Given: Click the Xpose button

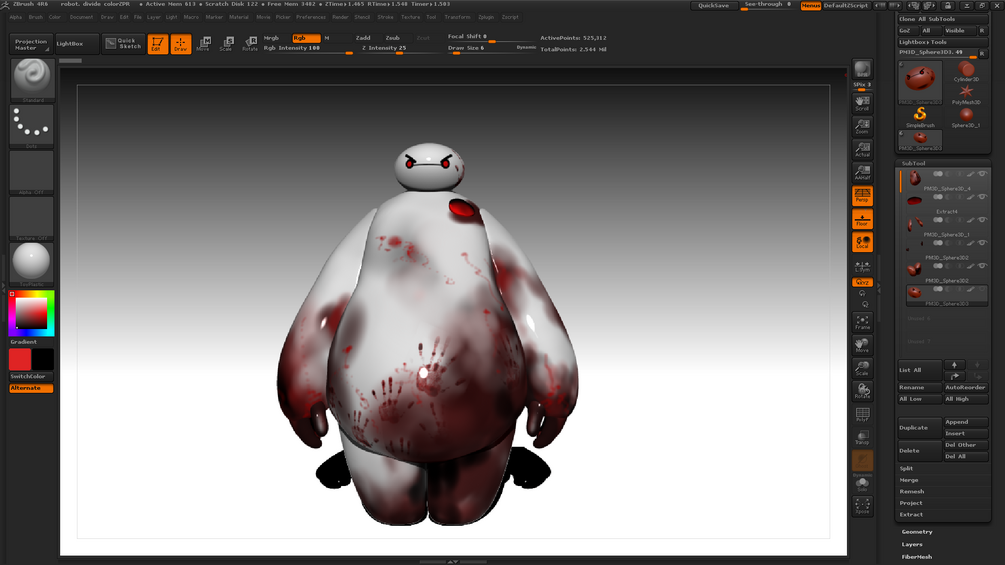Looking at the screenshot, I should tap(862, 506).
